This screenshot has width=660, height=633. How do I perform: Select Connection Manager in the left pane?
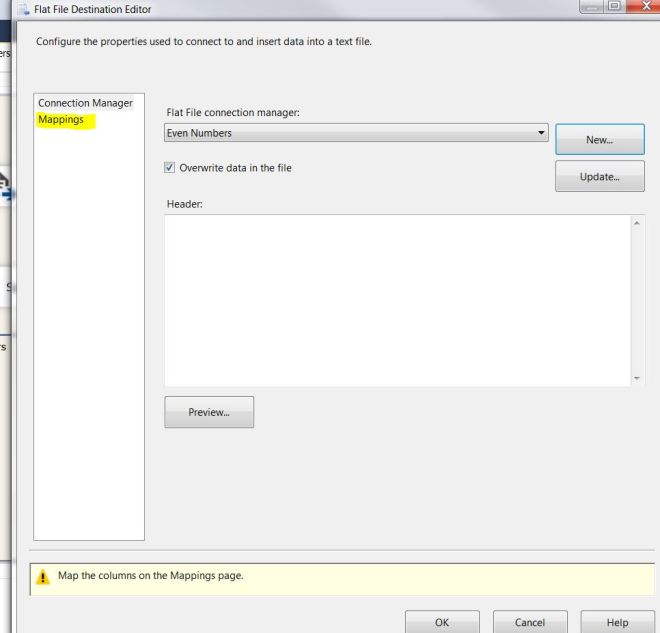click(x=85, y=103)
